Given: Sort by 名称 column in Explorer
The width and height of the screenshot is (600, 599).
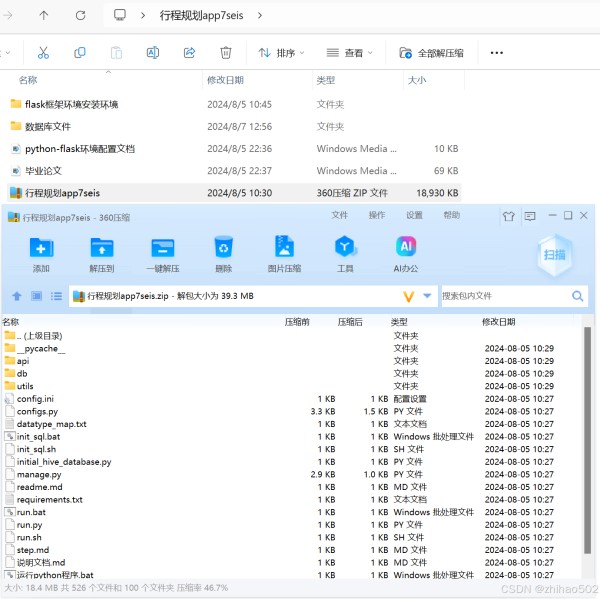Looking at the screenshot, I should [x=28, y=80].
